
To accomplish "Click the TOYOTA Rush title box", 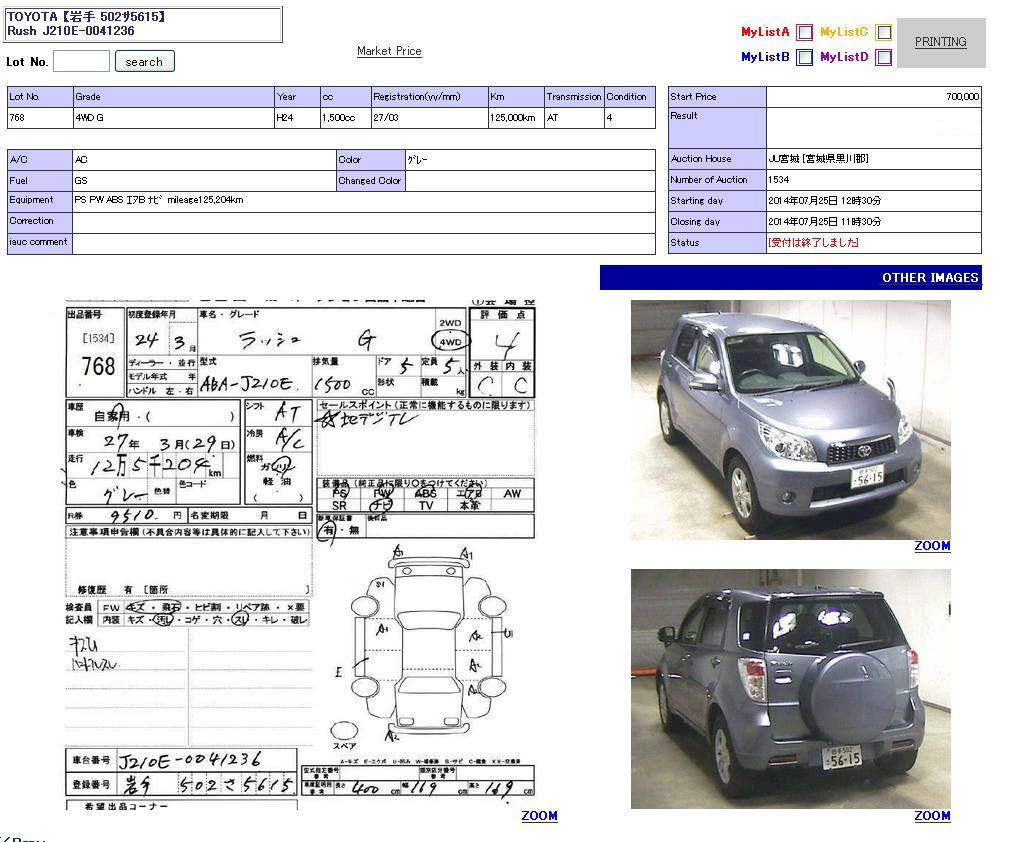I will tap(143, 24).
